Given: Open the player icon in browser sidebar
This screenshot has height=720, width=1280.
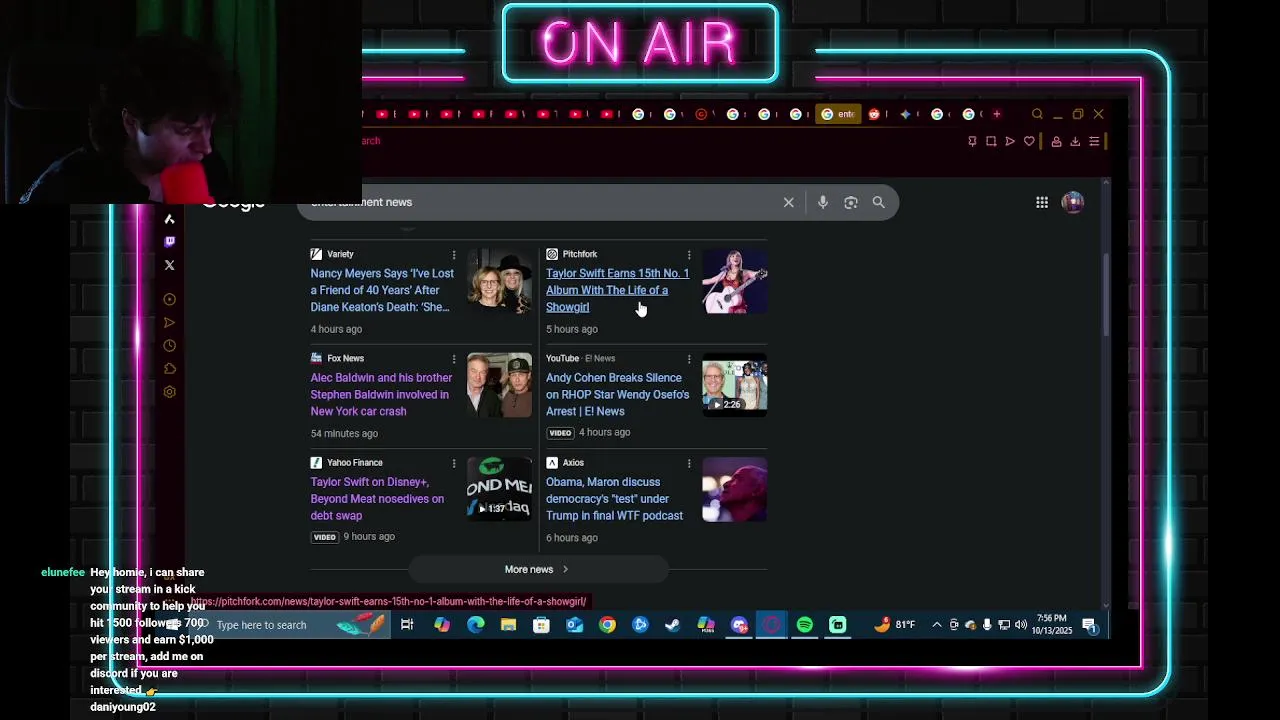Looking at the screenshot, I should (x=169, y=299).
